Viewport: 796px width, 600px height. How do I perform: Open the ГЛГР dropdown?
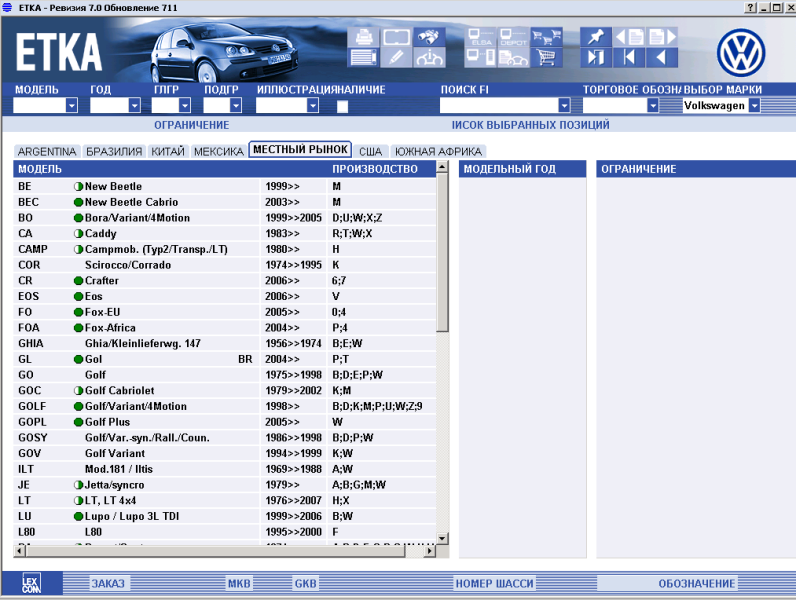(x=185, y=106)
